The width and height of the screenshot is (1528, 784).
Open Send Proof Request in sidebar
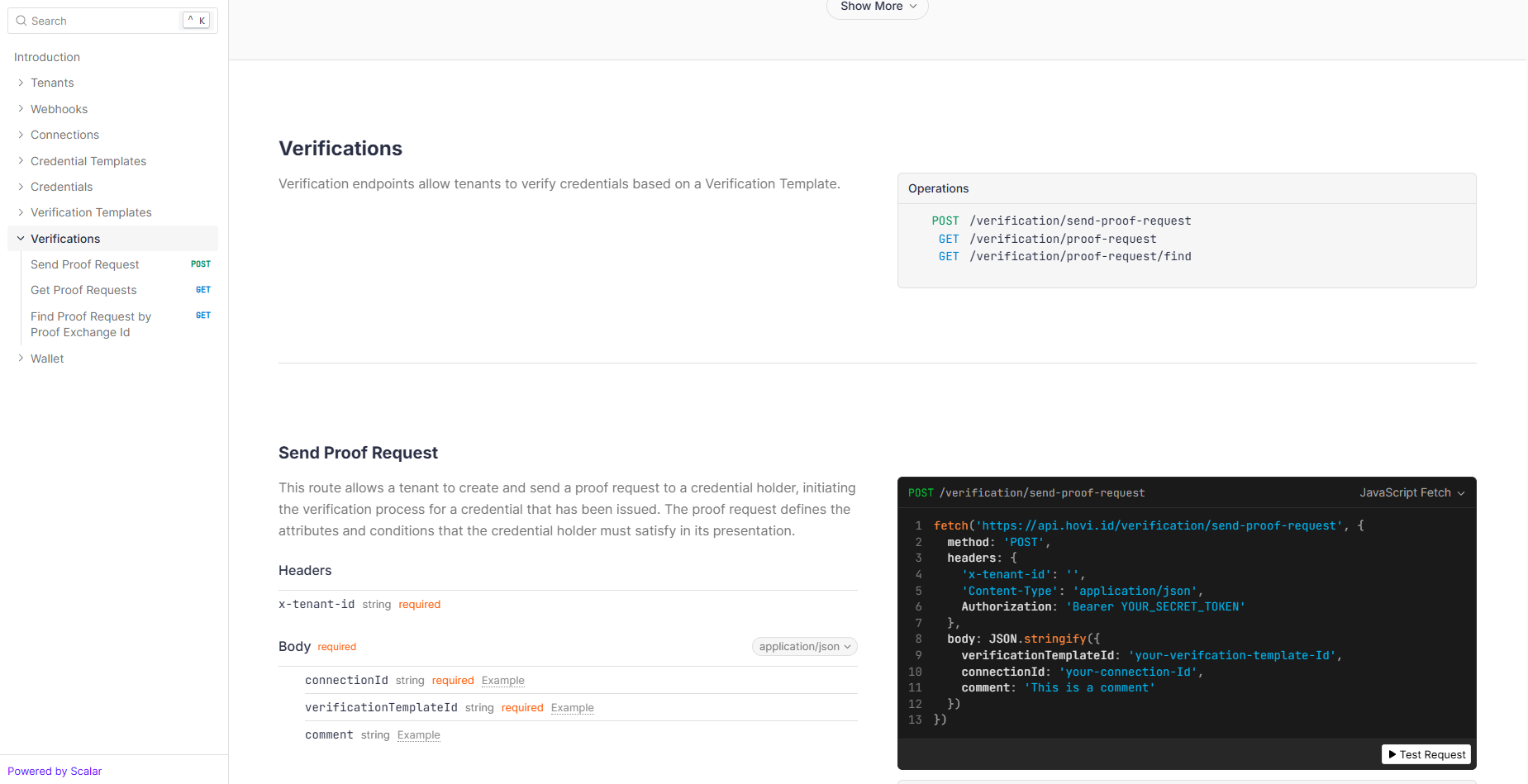click(85, 264)
